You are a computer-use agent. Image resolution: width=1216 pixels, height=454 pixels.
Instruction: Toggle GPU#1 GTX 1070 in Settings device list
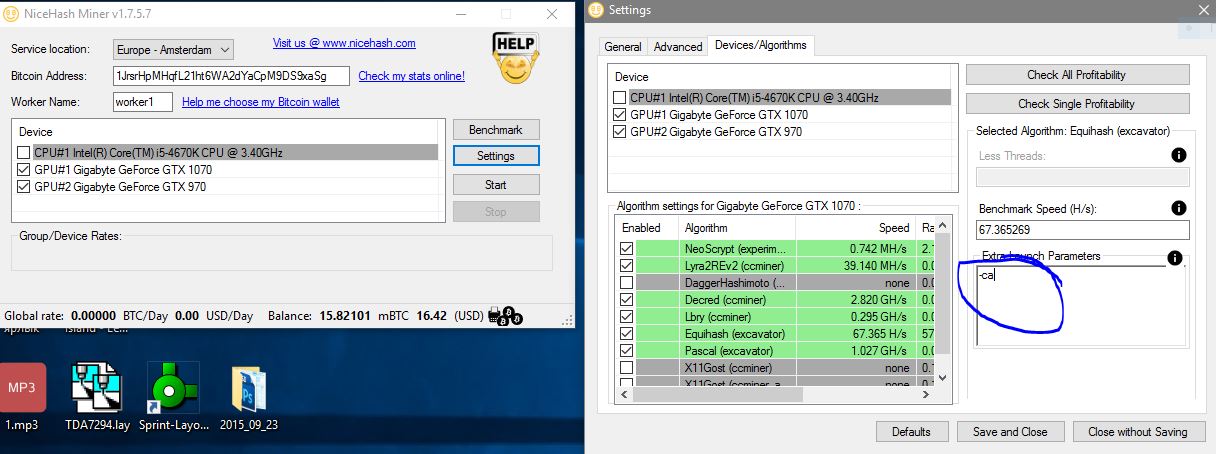[x=620, y=115]
